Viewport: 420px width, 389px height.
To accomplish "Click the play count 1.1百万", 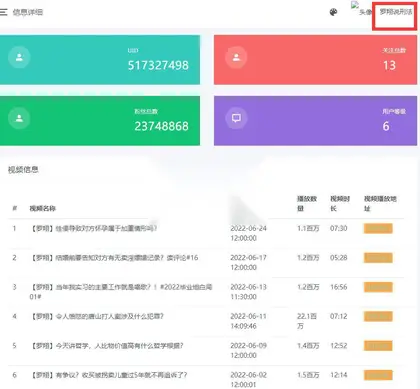I will click(308, 228).
